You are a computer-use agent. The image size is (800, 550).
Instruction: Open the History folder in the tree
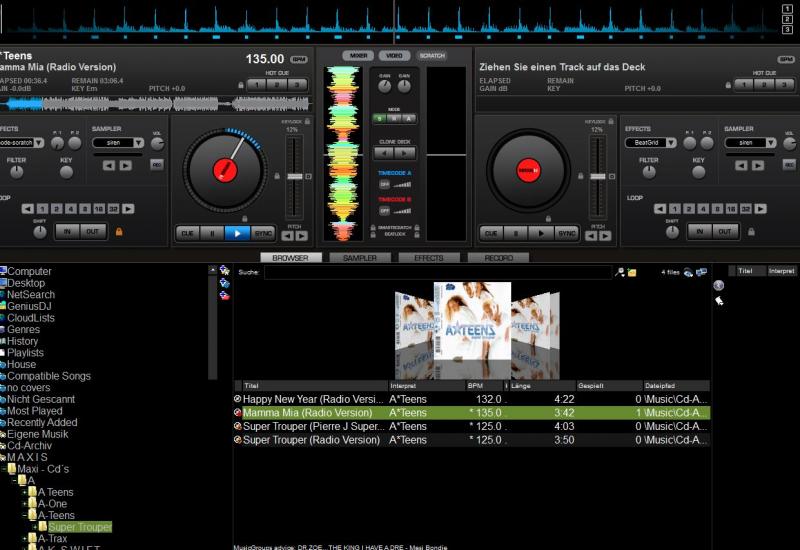22,341
